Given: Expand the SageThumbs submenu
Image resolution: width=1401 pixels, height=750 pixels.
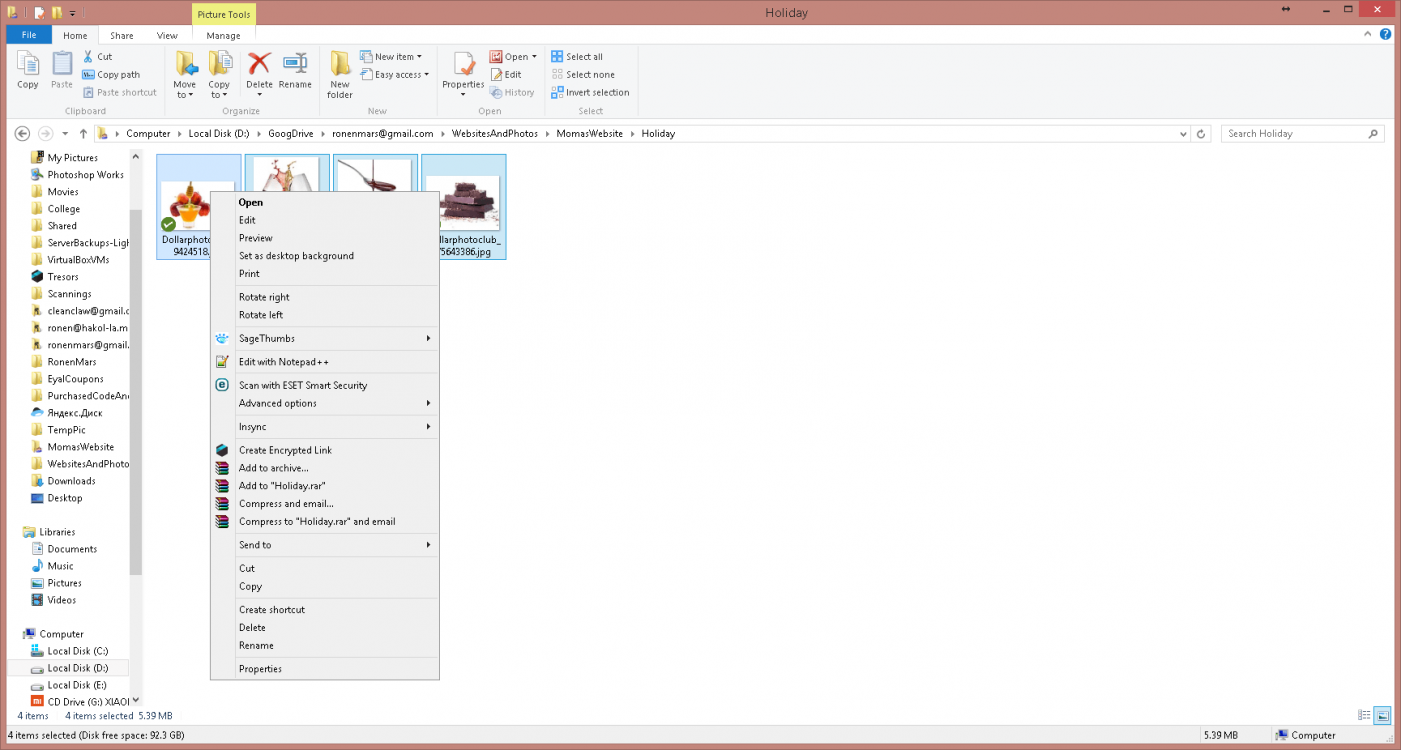Looking at the screenshot, I should click(429, 338).
